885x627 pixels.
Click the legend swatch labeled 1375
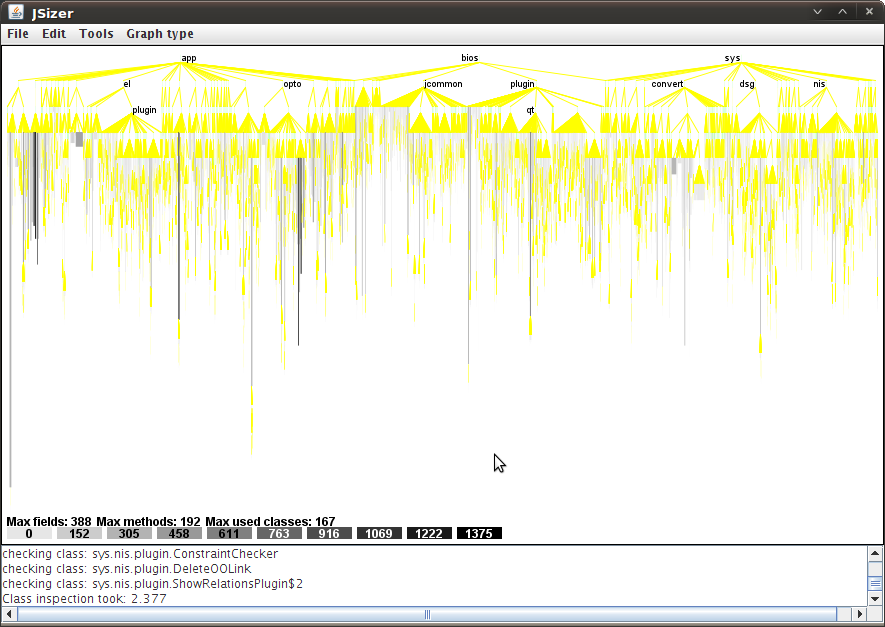(x=479, y=533)
